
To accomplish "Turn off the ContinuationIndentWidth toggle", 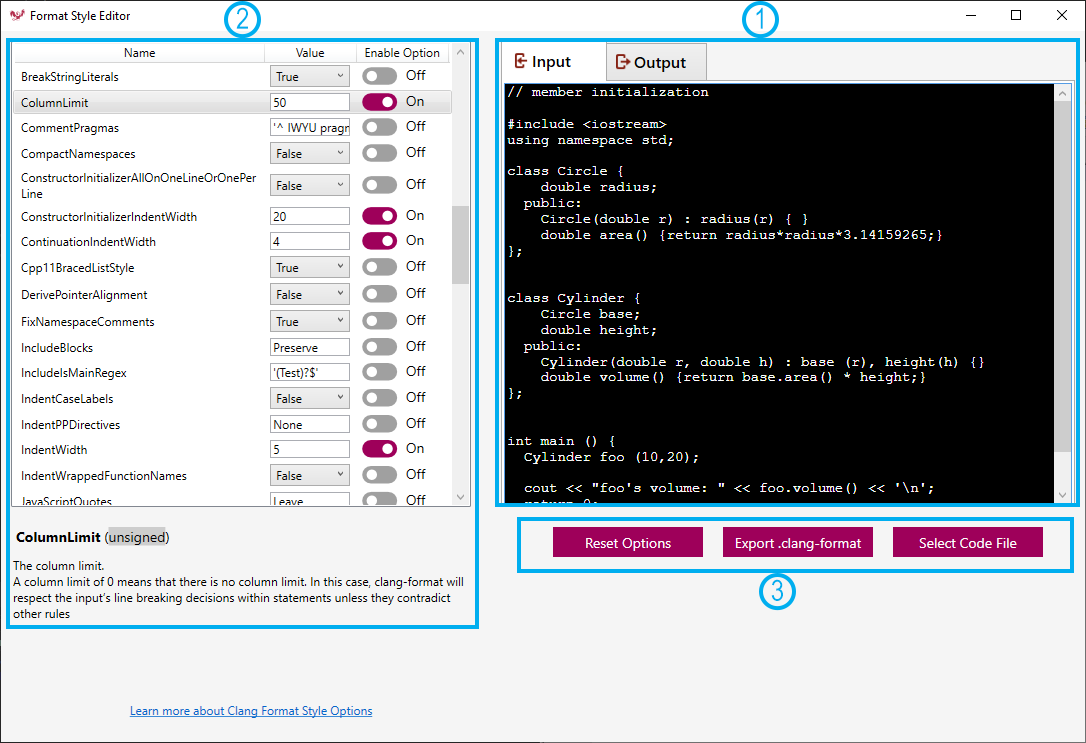I will pos(381,240).
